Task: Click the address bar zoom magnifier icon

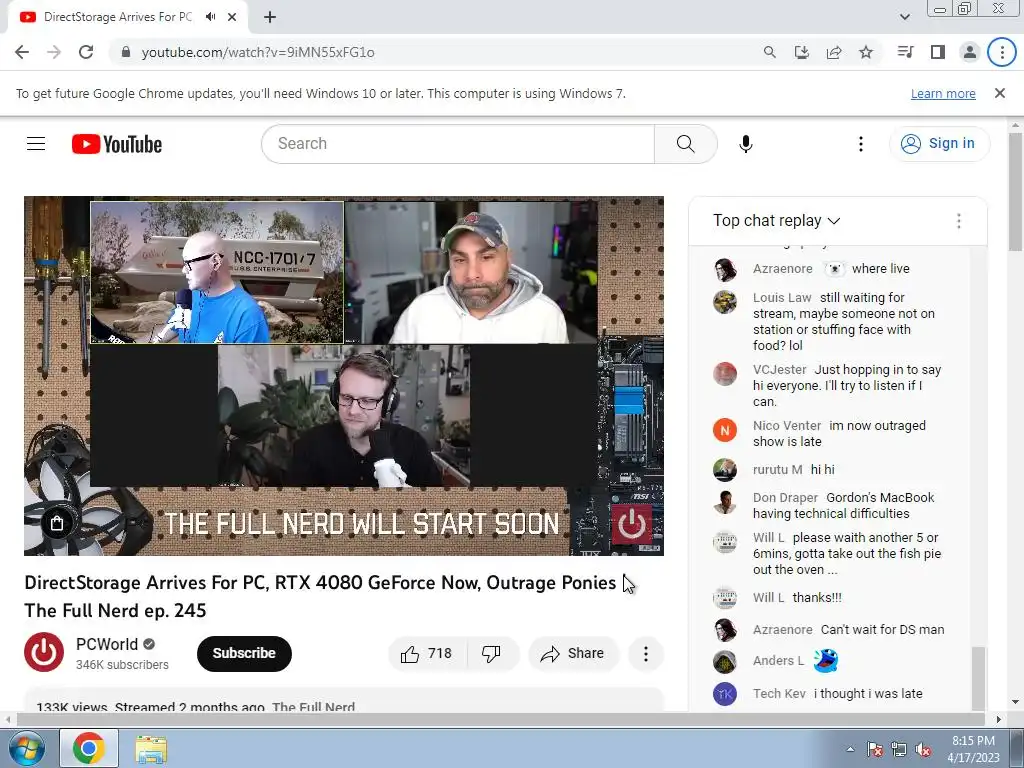Action: coord(770,52)
